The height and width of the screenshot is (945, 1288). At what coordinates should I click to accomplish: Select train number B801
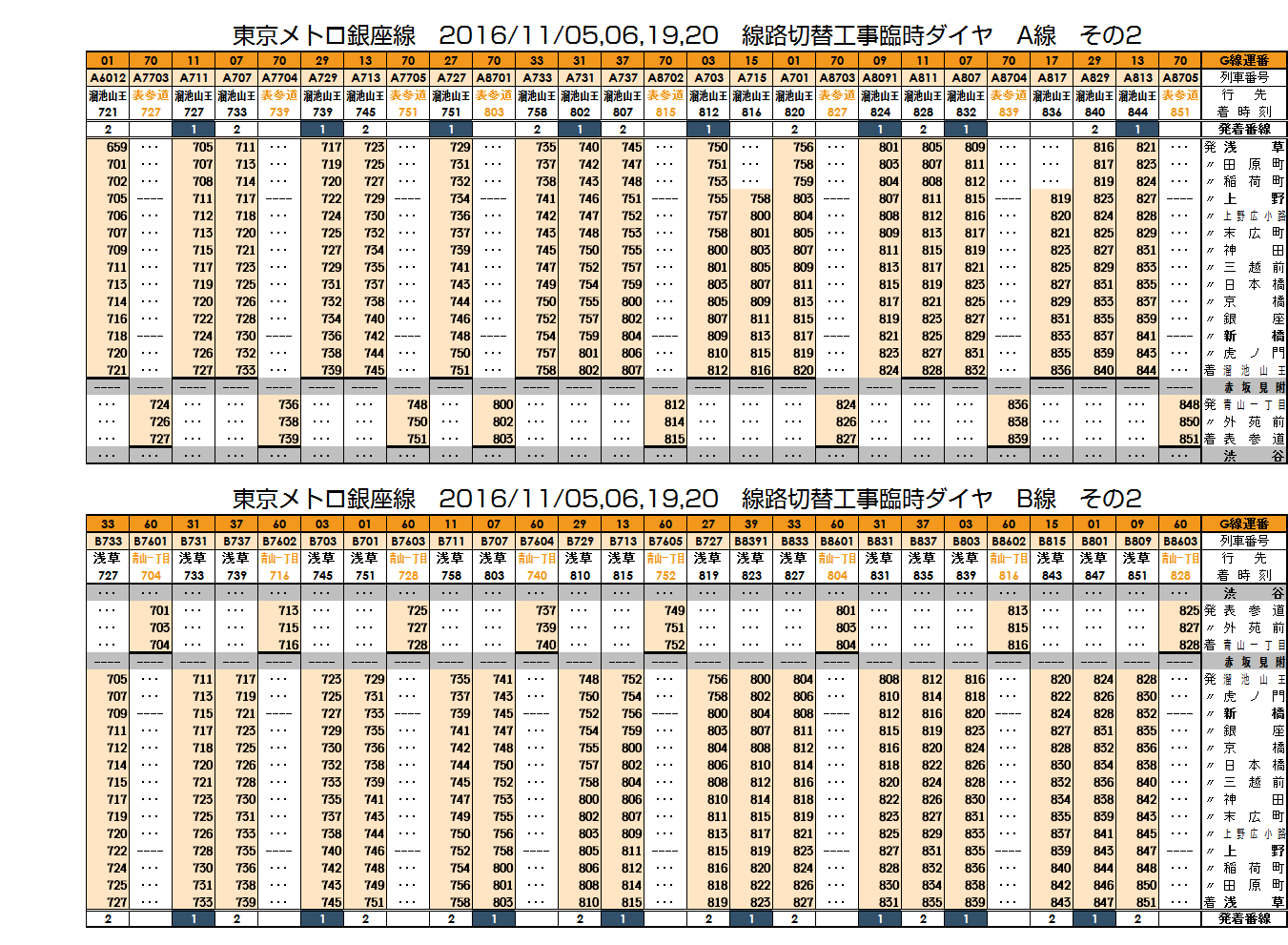pyautogui.click(x=1094, y=542)
